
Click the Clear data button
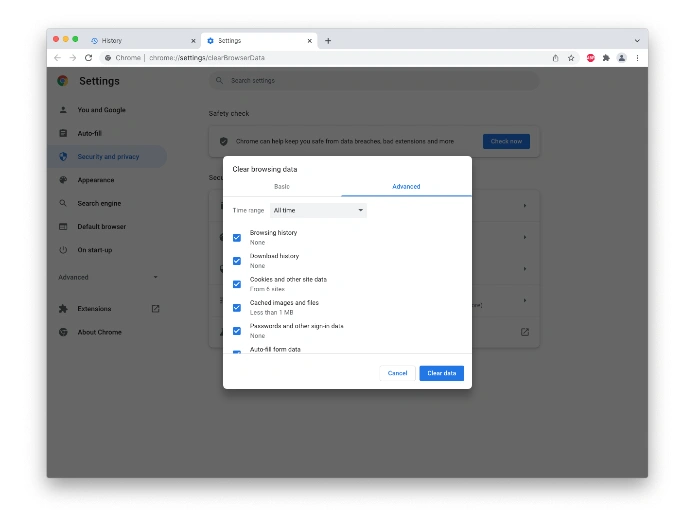pyautogui.click(x=441, y=373)
